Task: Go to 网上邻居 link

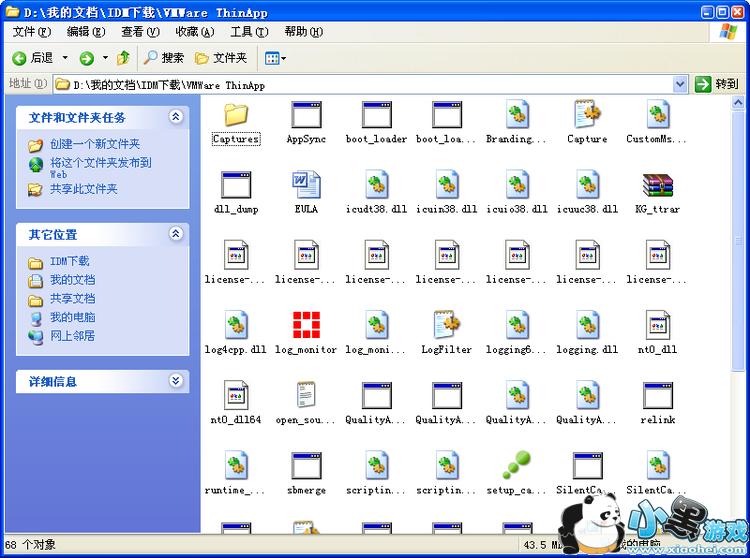Action: pos(72,336)
